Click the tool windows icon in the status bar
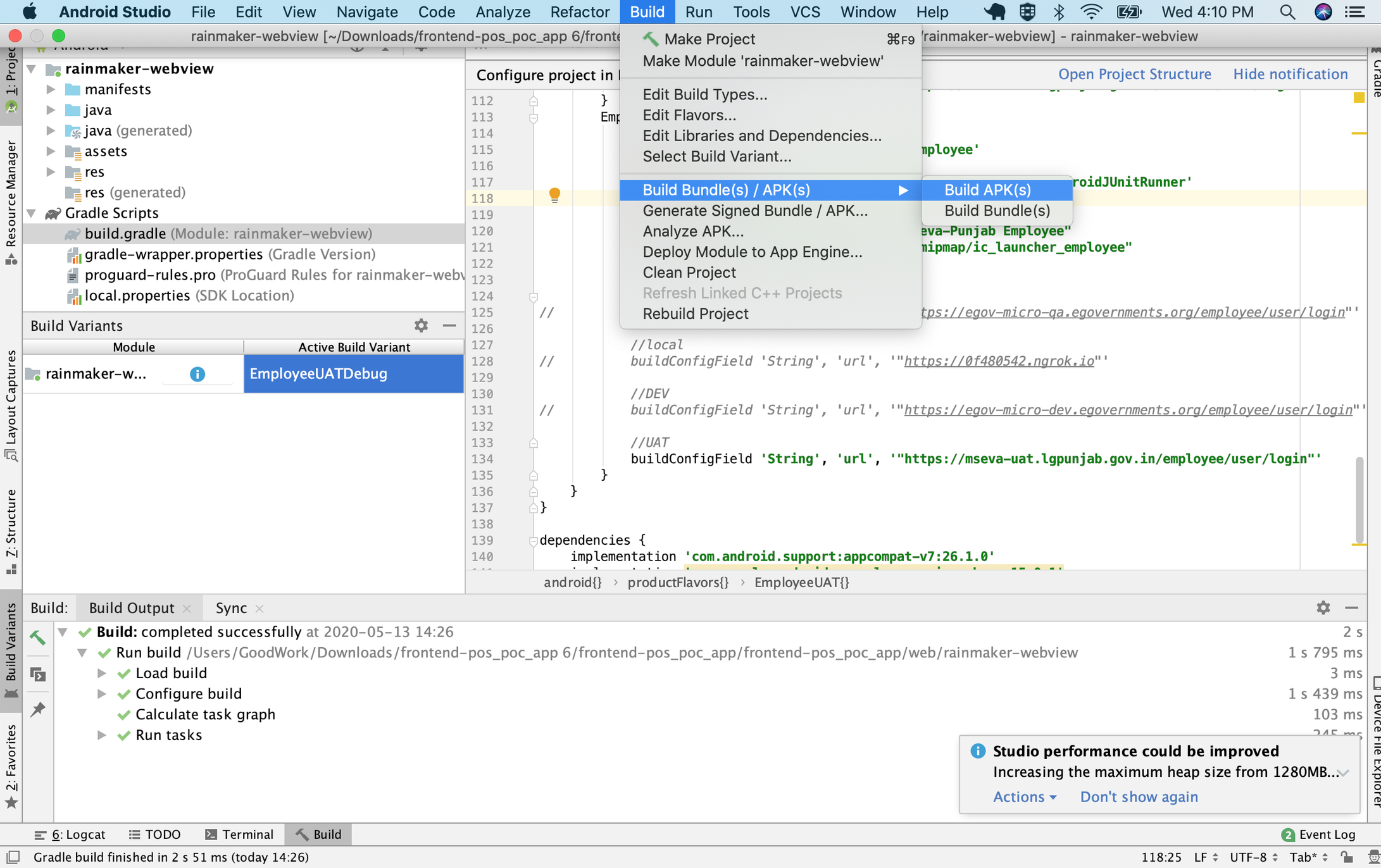Viewport: 1381px width, 868px height. [13, 857]
